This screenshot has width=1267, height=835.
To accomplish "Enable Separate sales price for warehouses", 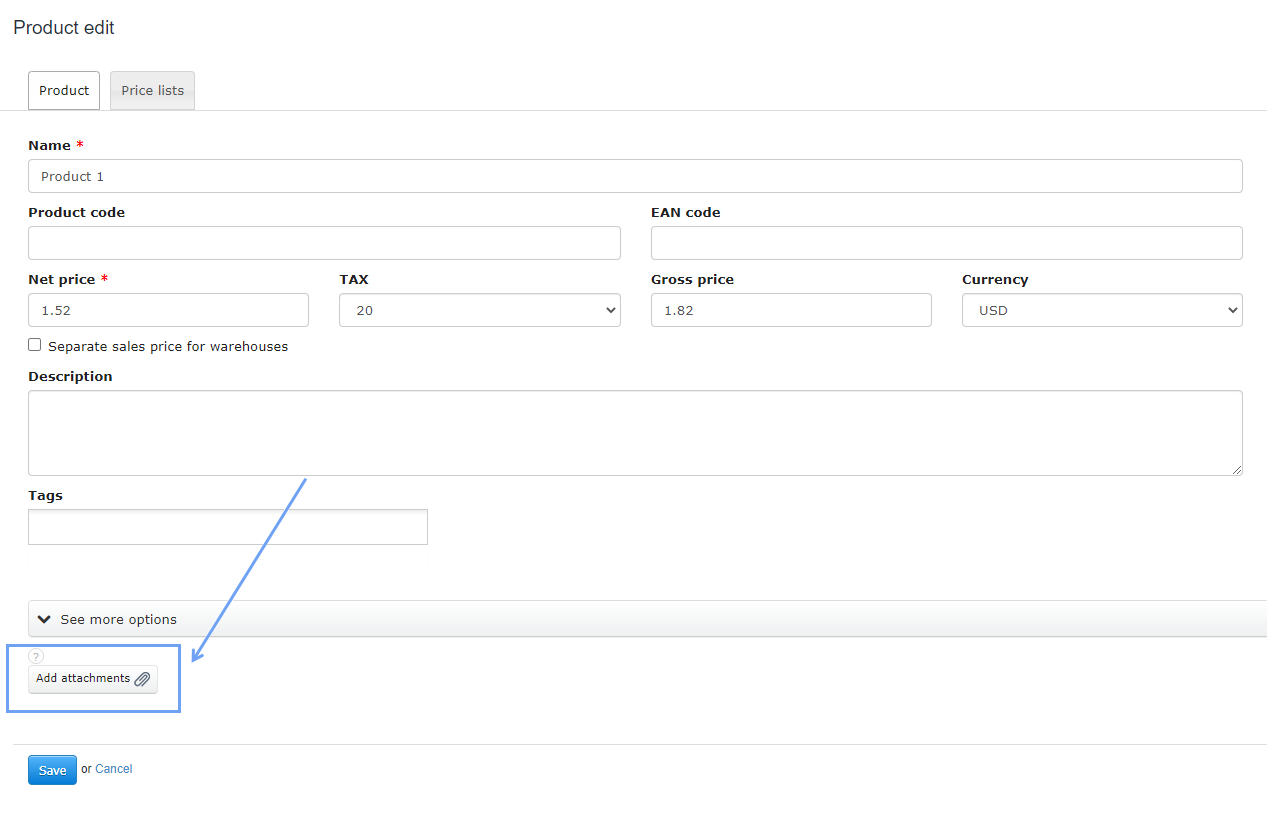I will click(x=35, y=345).
